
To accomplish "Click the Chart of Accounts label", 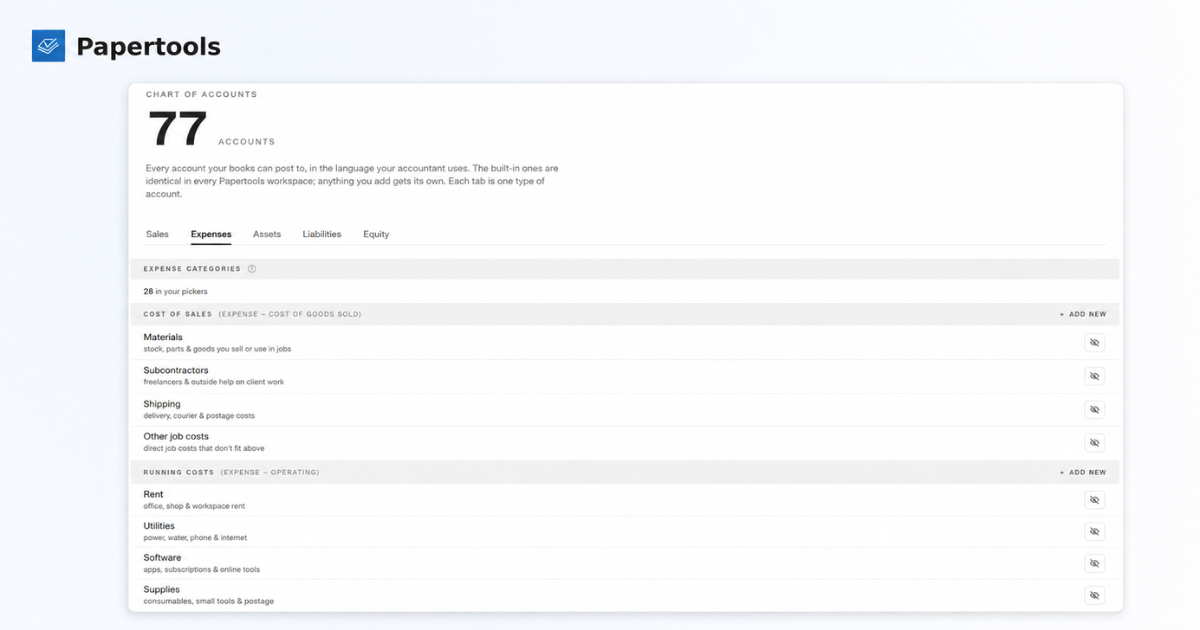I will click(x=201, y=94).
